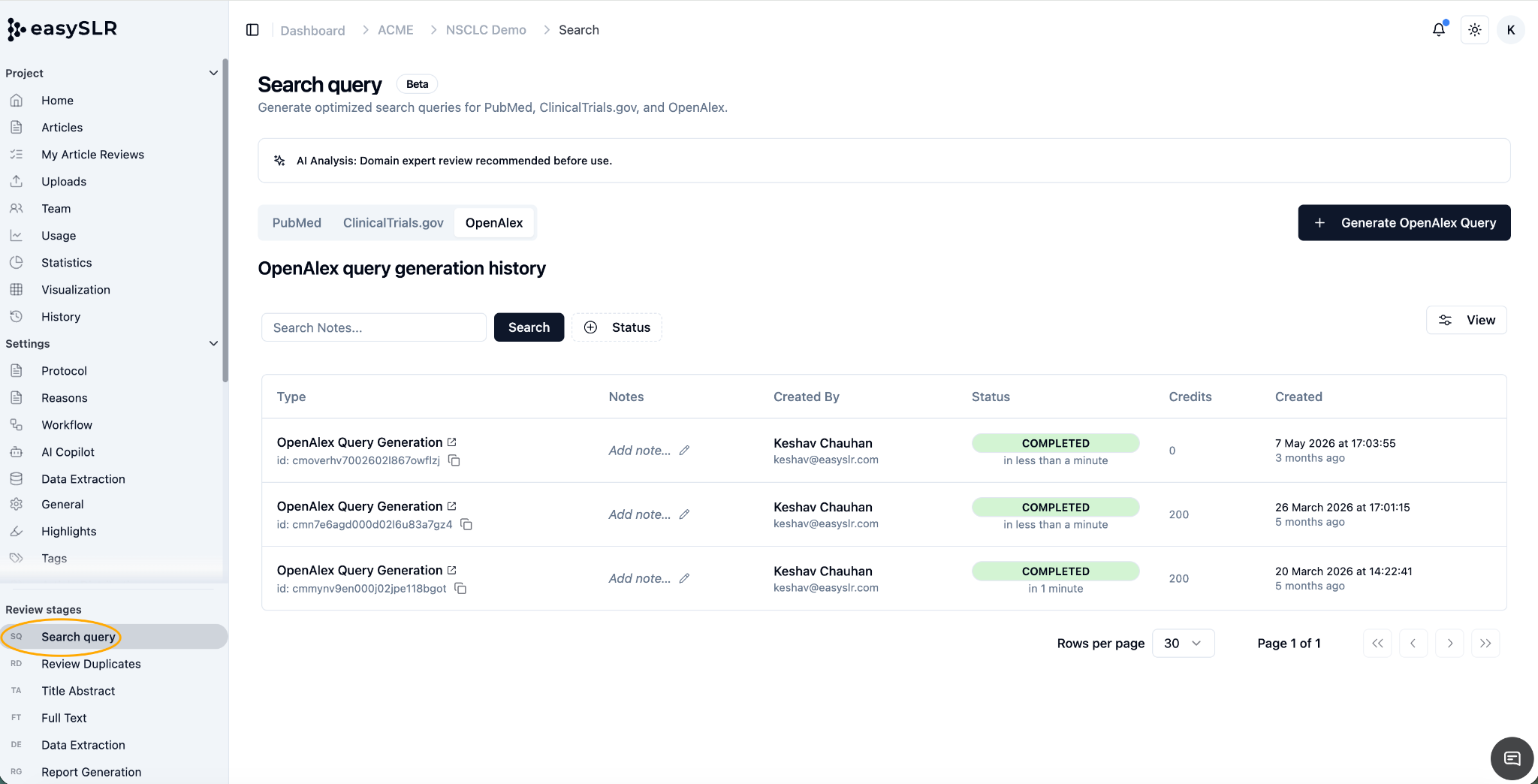Open the chat support bubble
Viewport: 1538px width, 784px height.
[1512, 758]
